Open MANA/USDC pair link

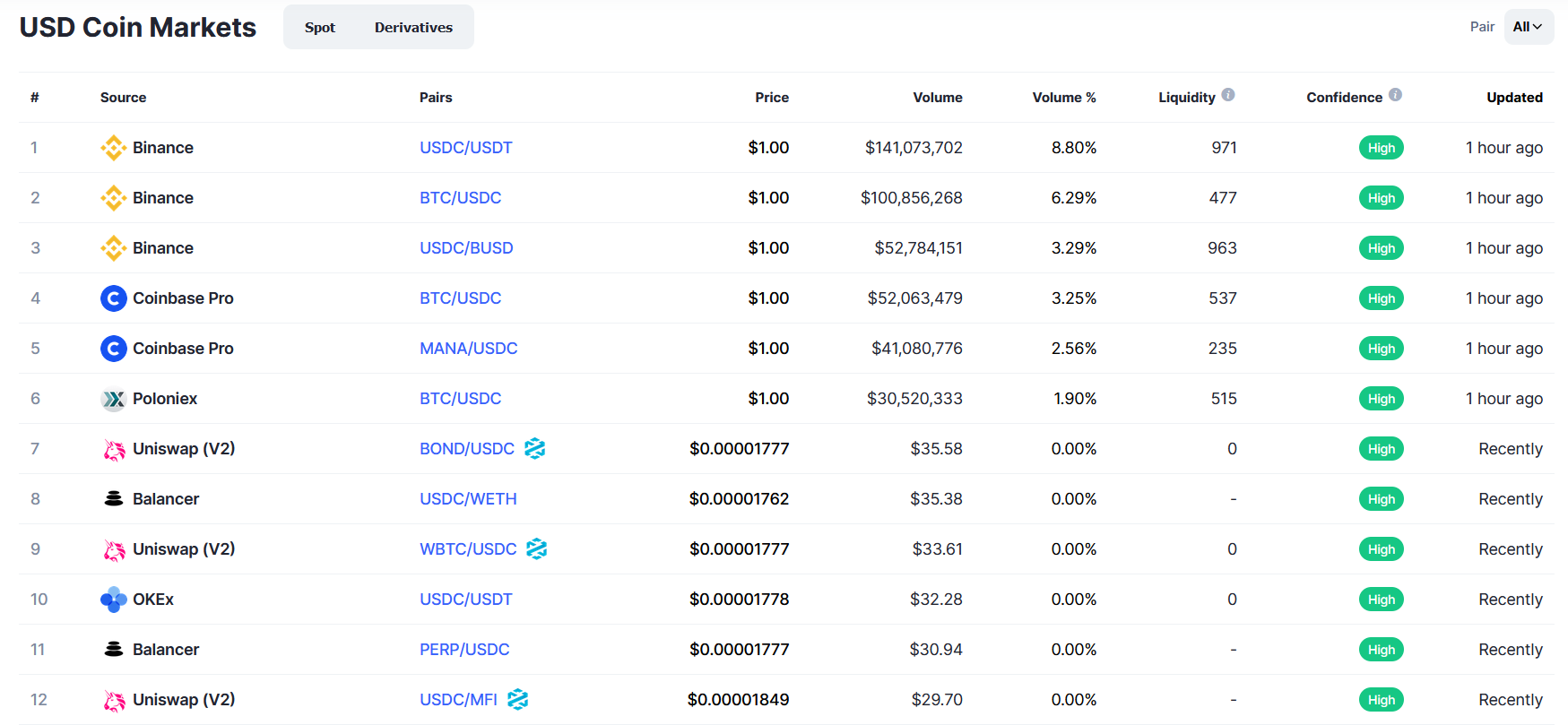469,349
